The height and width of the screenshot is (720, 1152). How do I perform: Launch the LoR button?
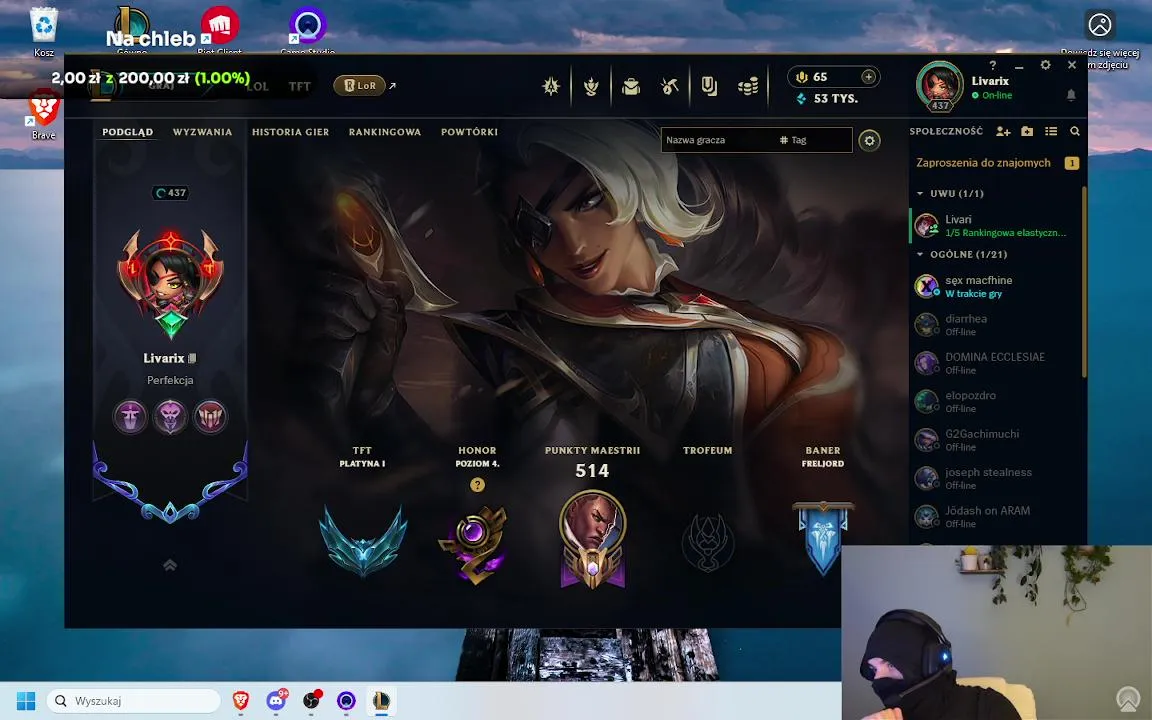coord(360,86)
